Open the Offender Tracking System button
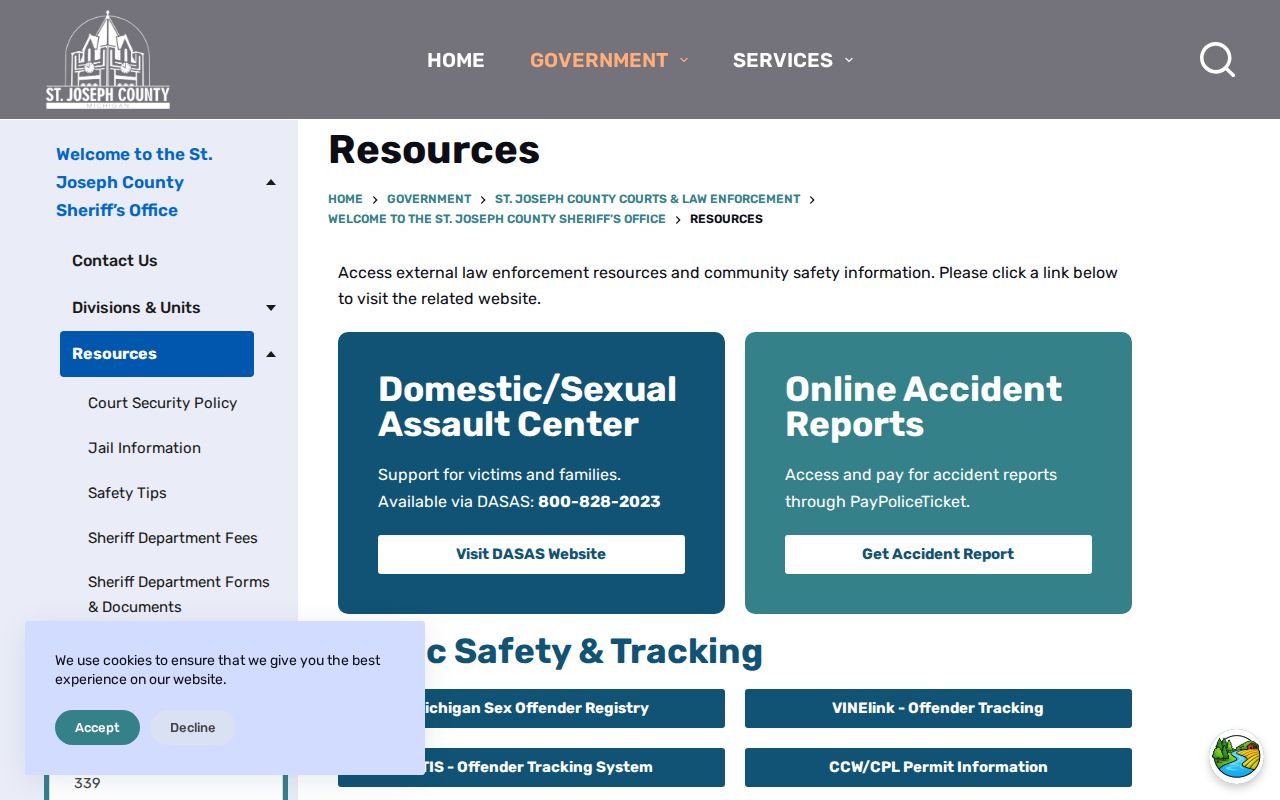Viewport: 1280px width, 800px height. [575, 767]
